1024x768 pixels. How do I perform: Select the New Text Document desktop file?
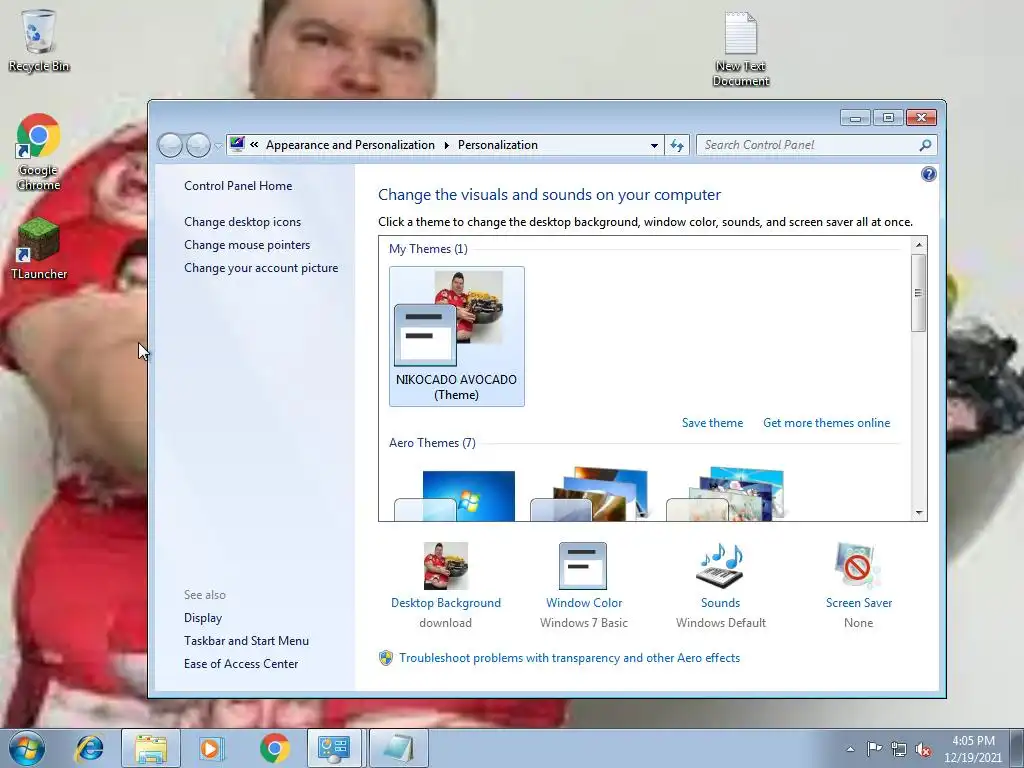point(741,49)
